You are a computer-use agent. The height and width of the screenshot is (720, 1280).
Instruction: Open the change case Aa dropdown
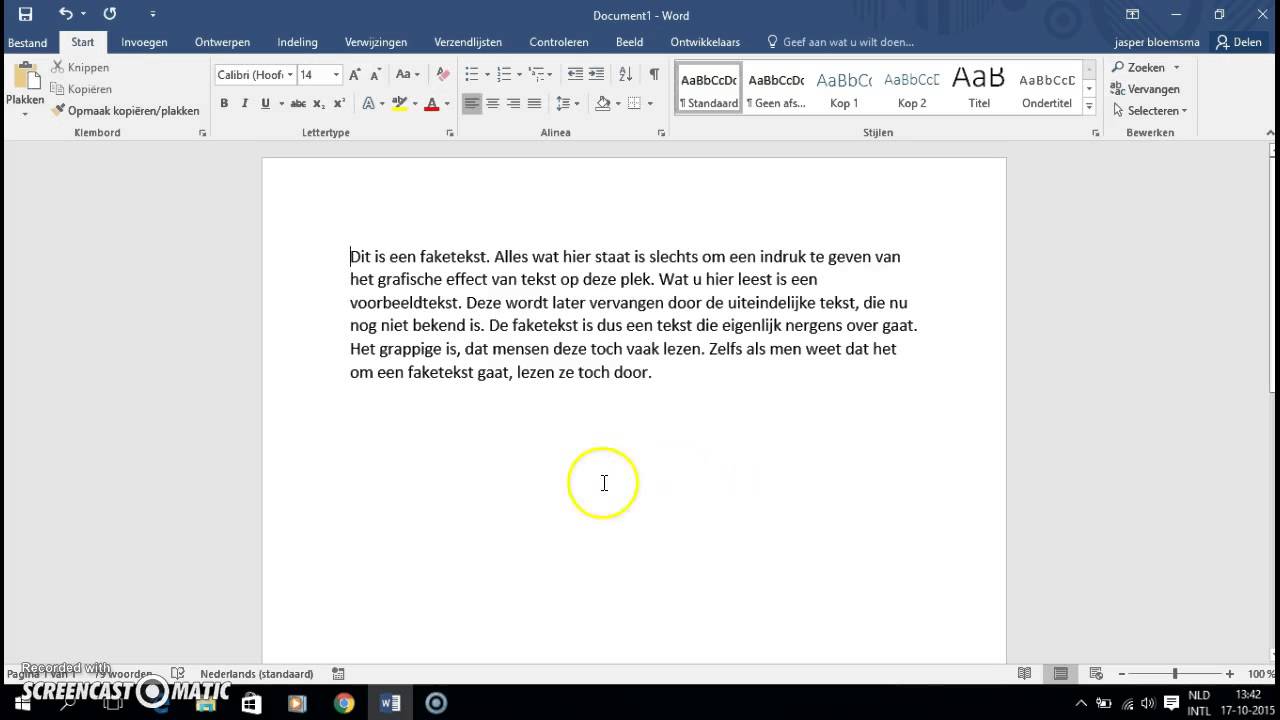coord(408,74)
